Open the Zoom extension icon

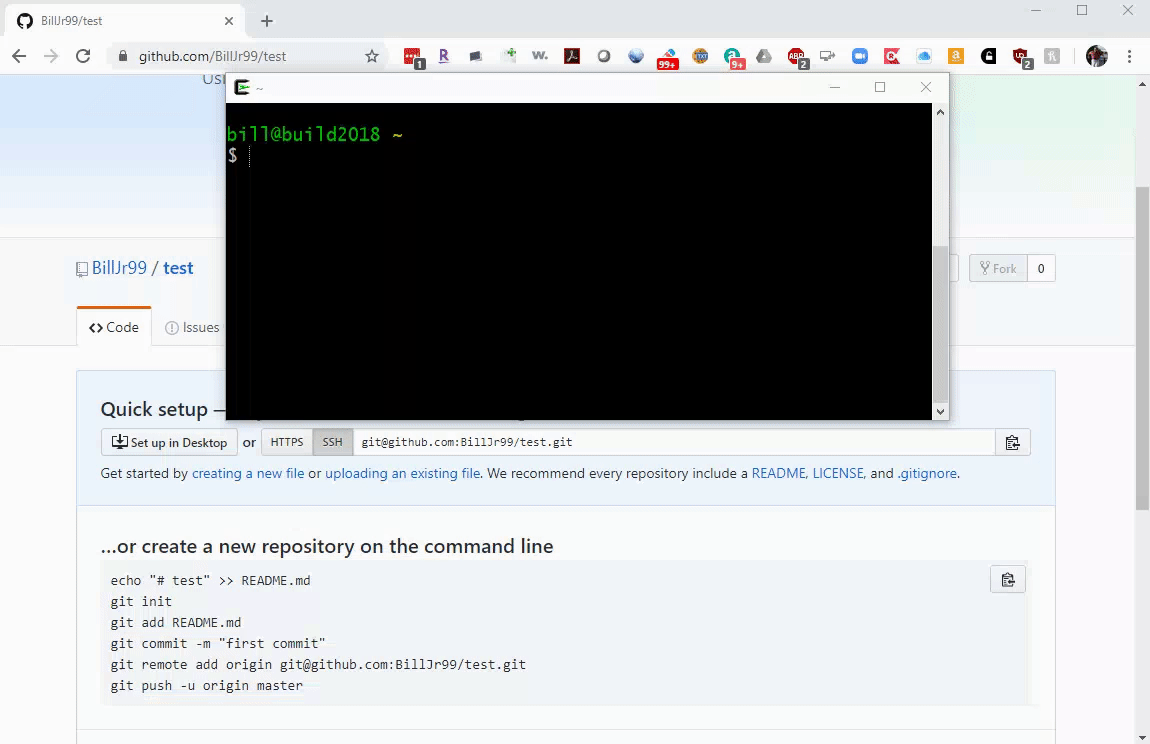click(860, 56)
